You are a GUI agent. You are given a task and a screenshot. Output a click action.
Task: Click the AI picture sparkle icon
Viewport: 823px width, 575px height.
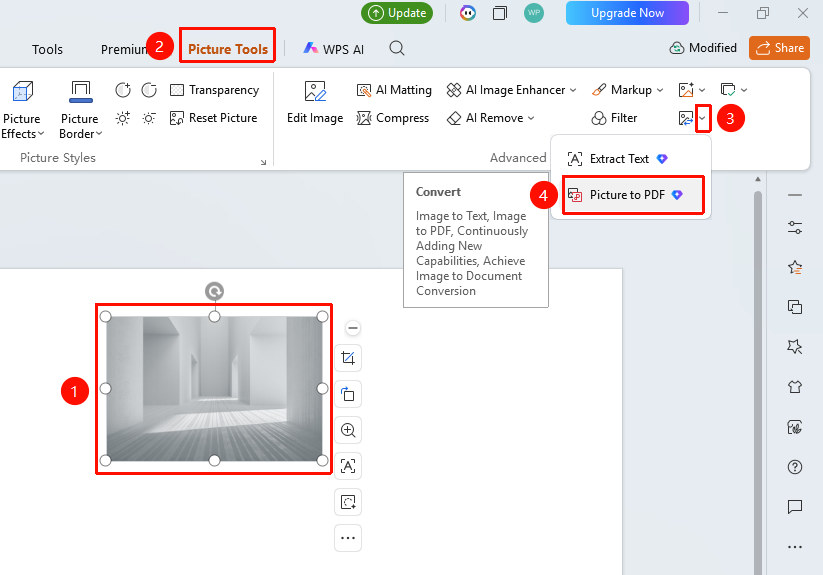click(x=686, y=90)
